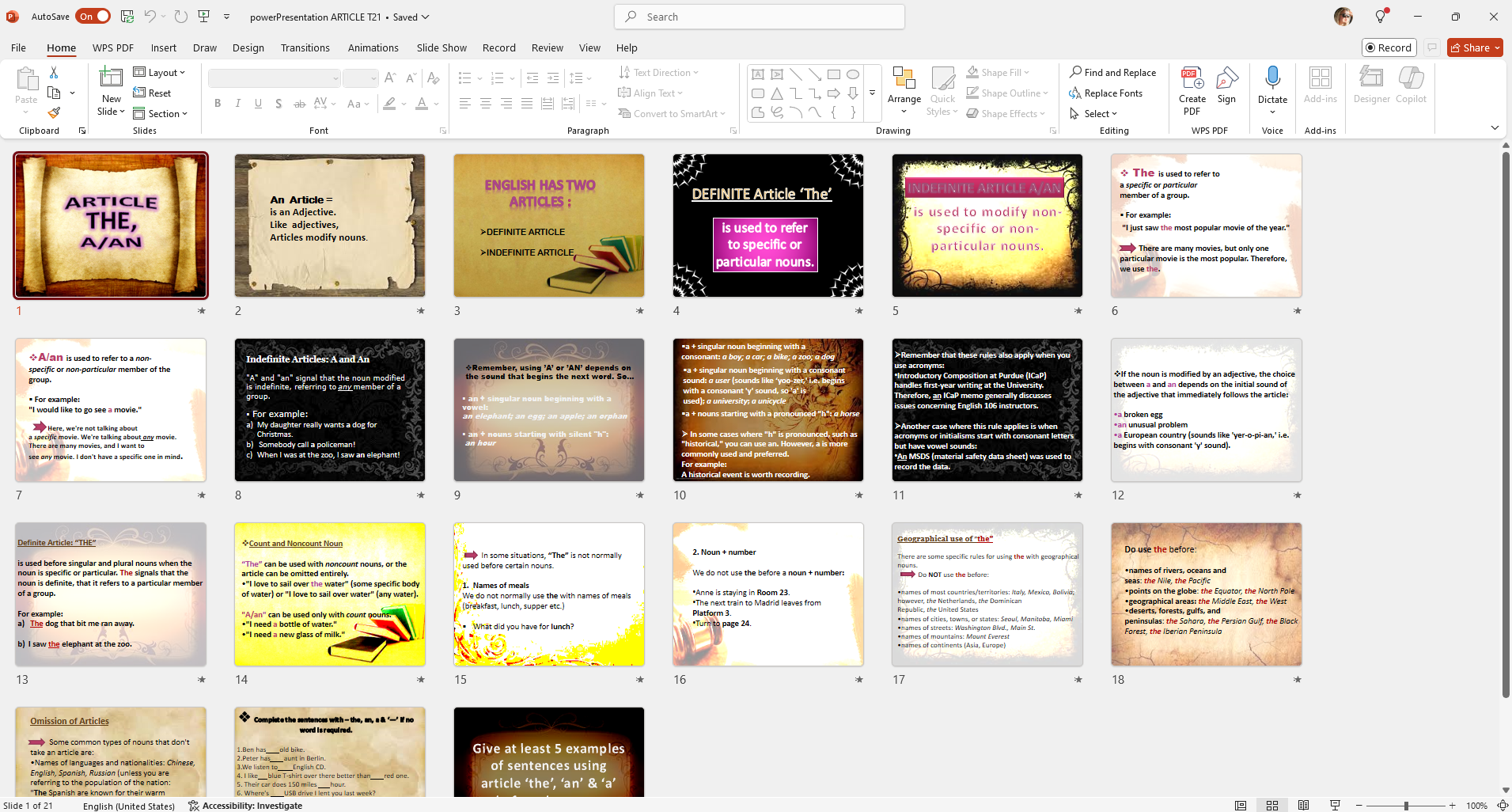Image resolution: width=1512 pixels, height=812 pixels.
Task: Click the lightbulb help icon
Action: pos(1381,17)
